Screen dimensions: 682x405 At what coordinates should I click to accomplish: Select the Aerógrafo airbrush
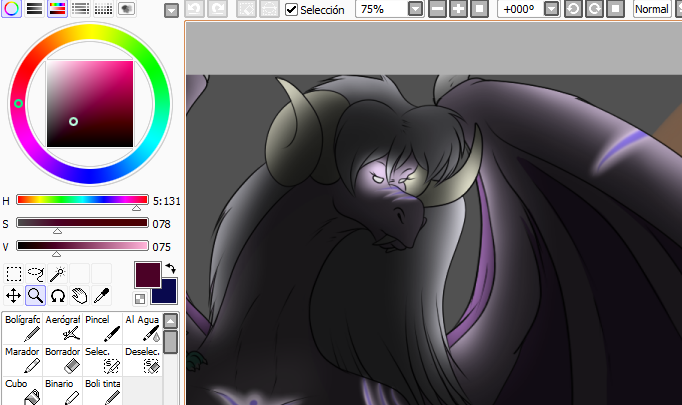[62, 328]
